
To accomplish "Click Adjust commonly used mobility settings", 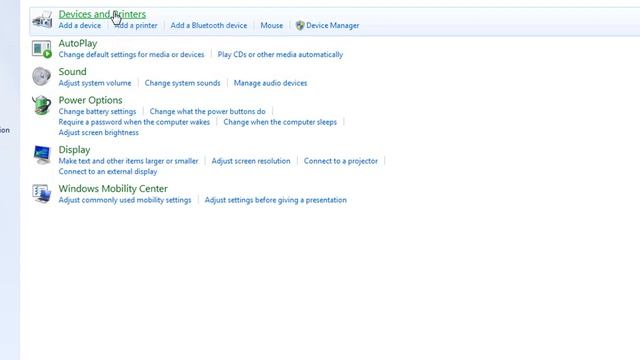I will point(125,200).
